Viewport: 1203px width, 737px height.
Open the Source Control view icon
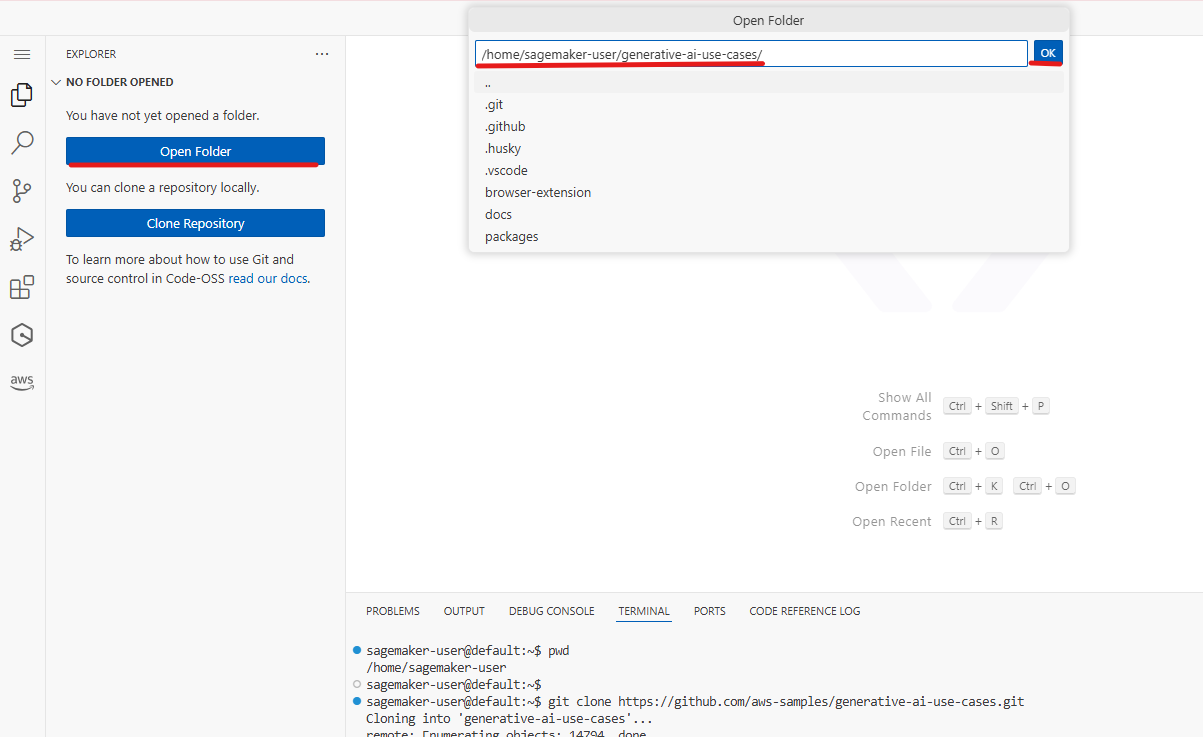pyautogui.click(x=22, y=191)
